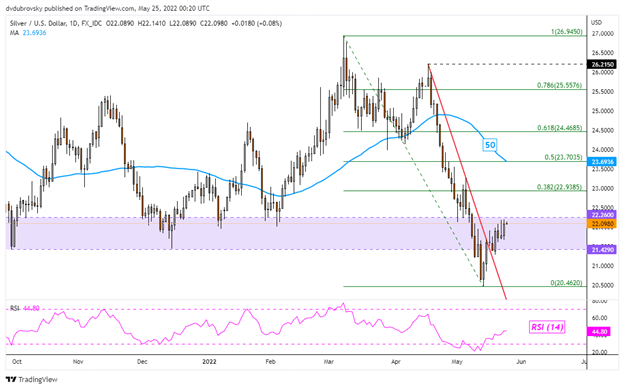The width and height of the screenshot is (624, 389).
Task: Click the MA 23.6936 indicator legend
Action: coord(28,33)
